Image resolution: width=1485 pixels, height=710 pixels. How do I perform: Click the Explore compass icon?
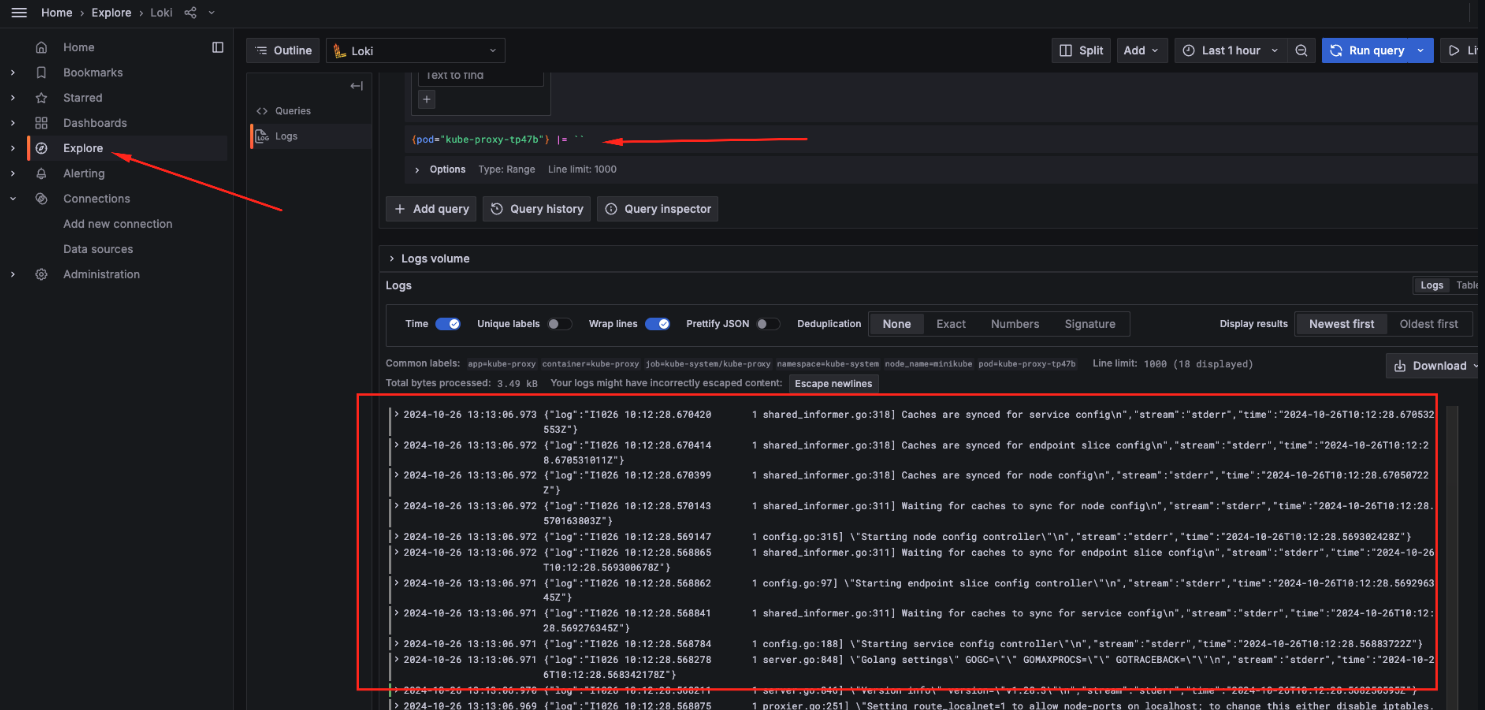41,148
